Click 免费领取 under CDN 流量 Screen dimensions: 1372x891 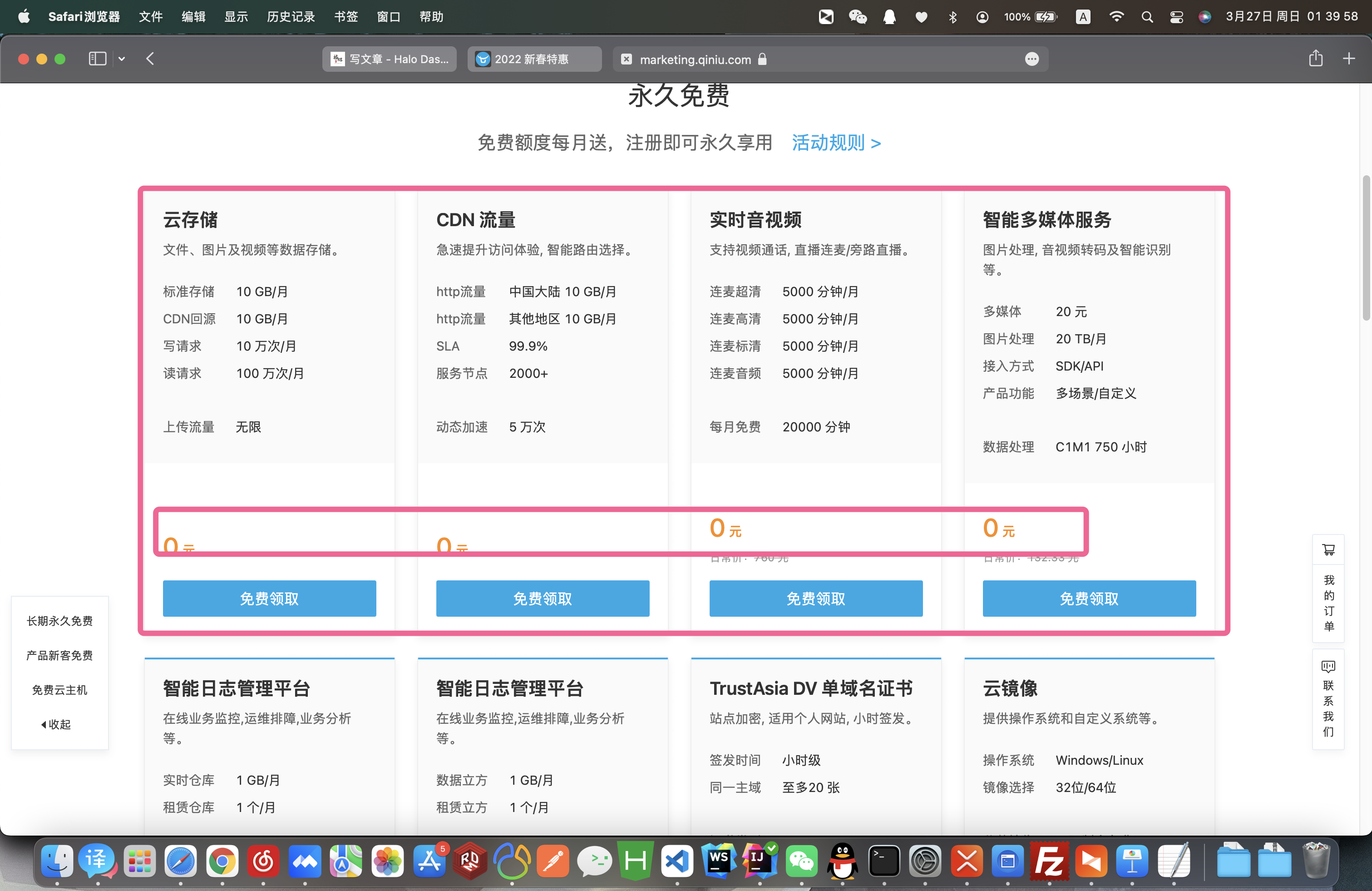(x=543, y=599)
